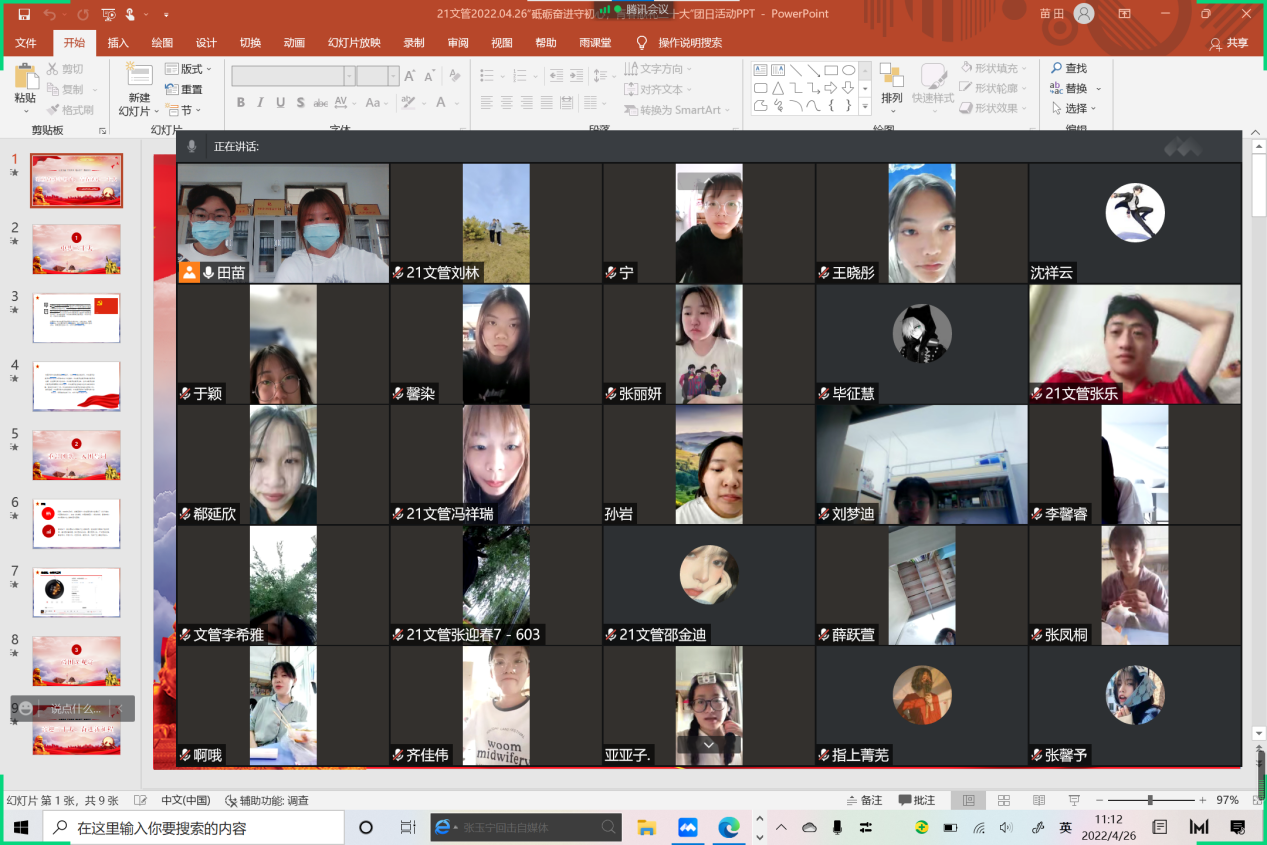
Task: Open the Insert (插入) ribbon tab
Action: click(x=118, y=43)
